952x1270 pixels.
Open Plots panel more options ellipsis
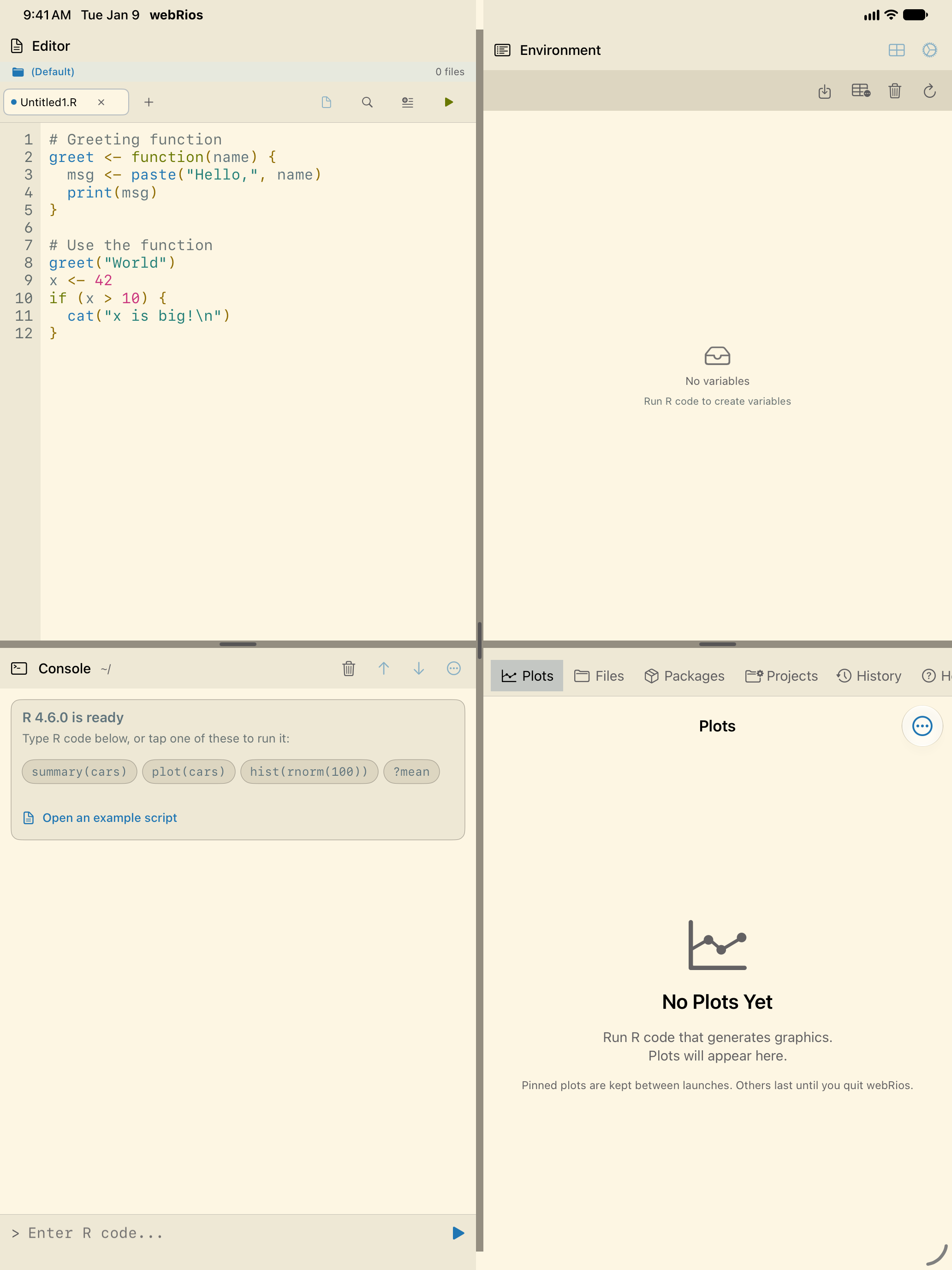coord(922,726)
